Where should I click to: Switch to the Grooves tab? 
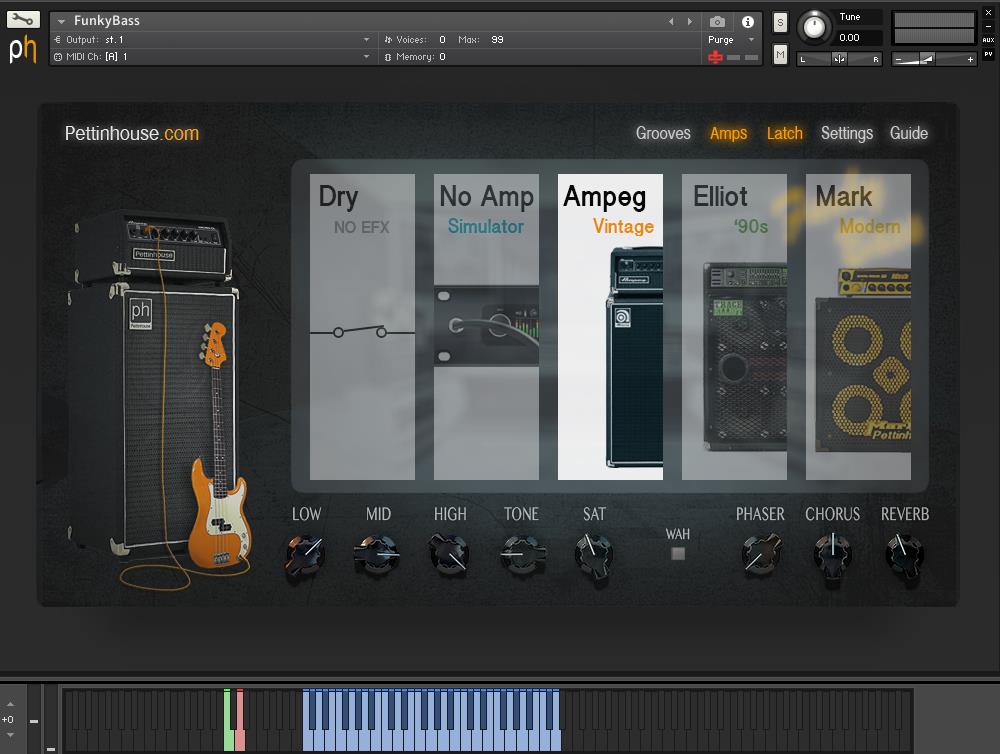(x=663, y=133)
